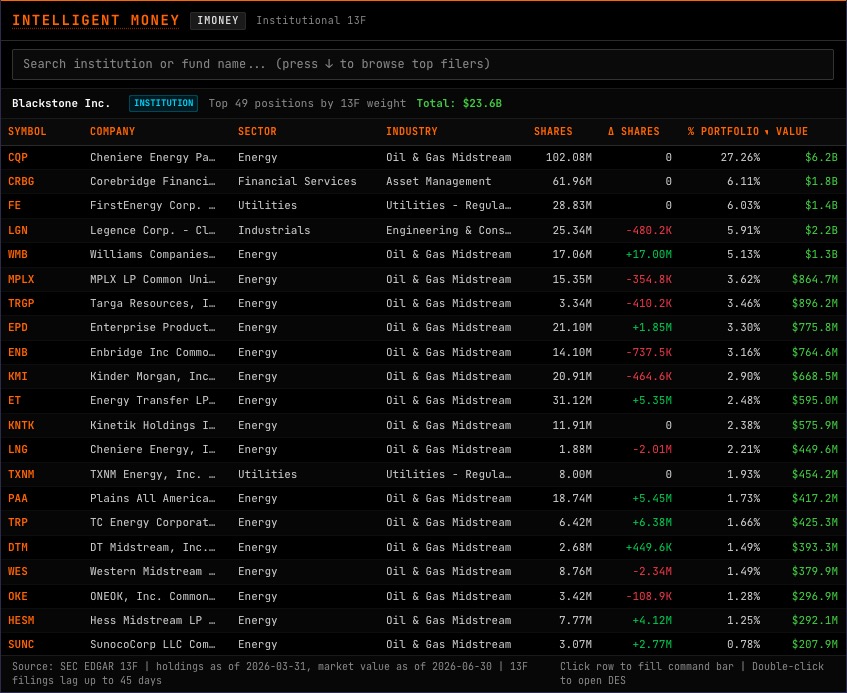Select the WMB ticker symbol
Viewport: 847px width, 693px height.
(18, 254)
